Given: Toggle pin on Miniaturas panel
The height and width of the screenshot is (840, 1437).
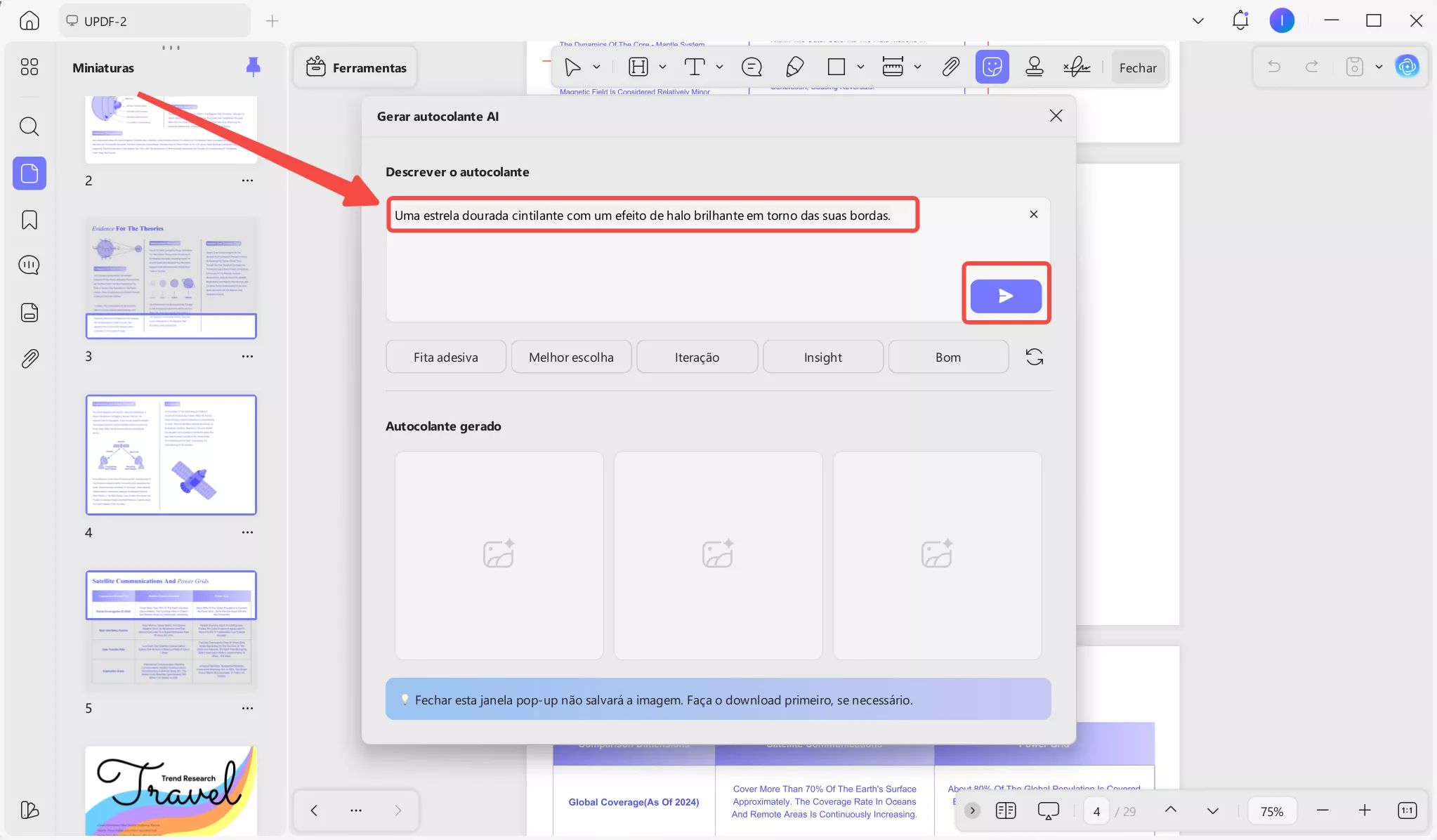Looking at the screenshot, I should (254, 67).
